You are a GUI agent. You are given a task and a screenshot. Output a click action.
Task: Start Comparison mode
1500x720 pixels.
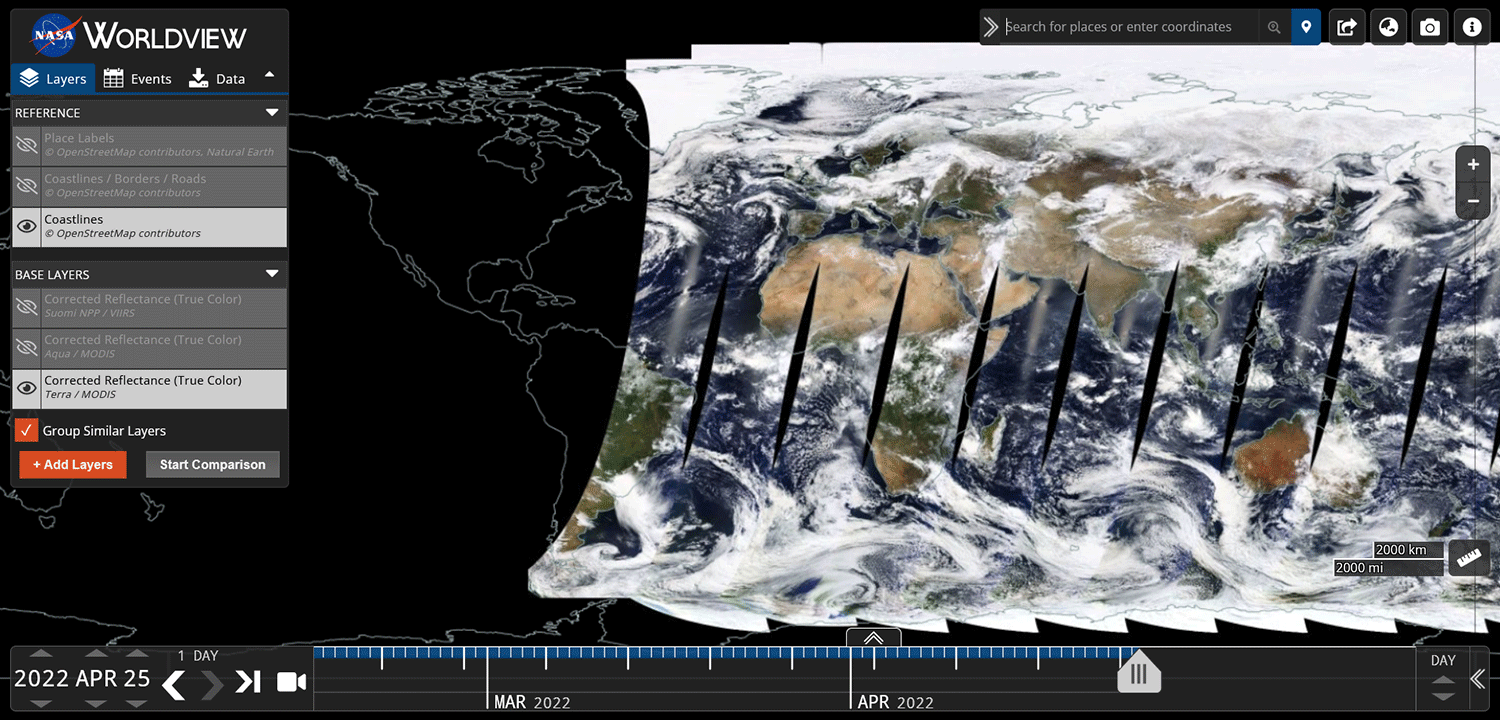(x=212, y=464)
